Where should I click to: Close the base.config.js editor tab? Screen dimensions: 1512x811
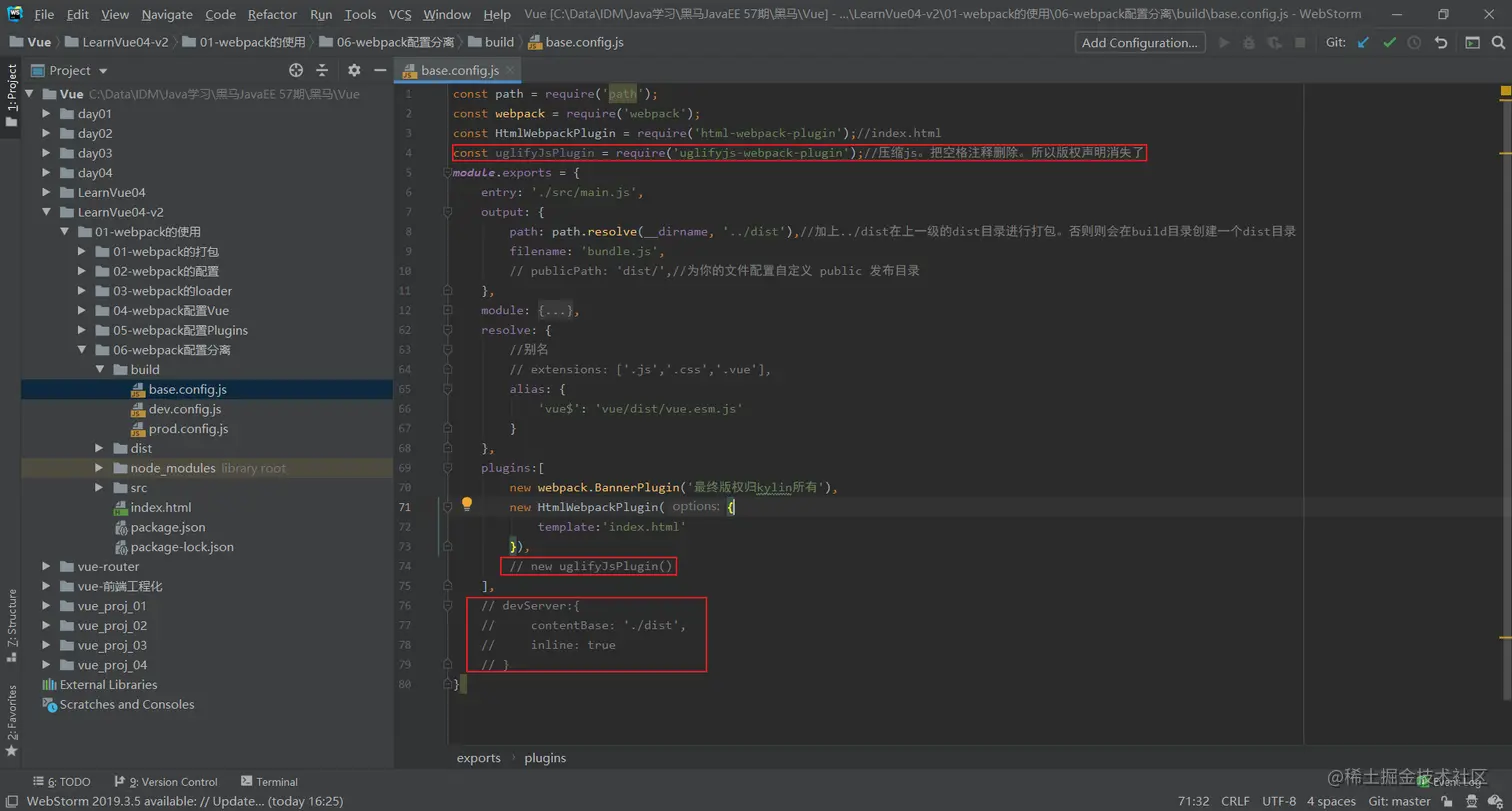point(510,70)
